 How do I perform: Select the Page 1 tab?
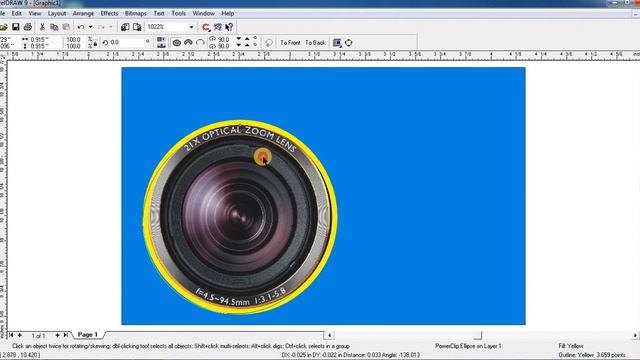[x=88, y=335]
